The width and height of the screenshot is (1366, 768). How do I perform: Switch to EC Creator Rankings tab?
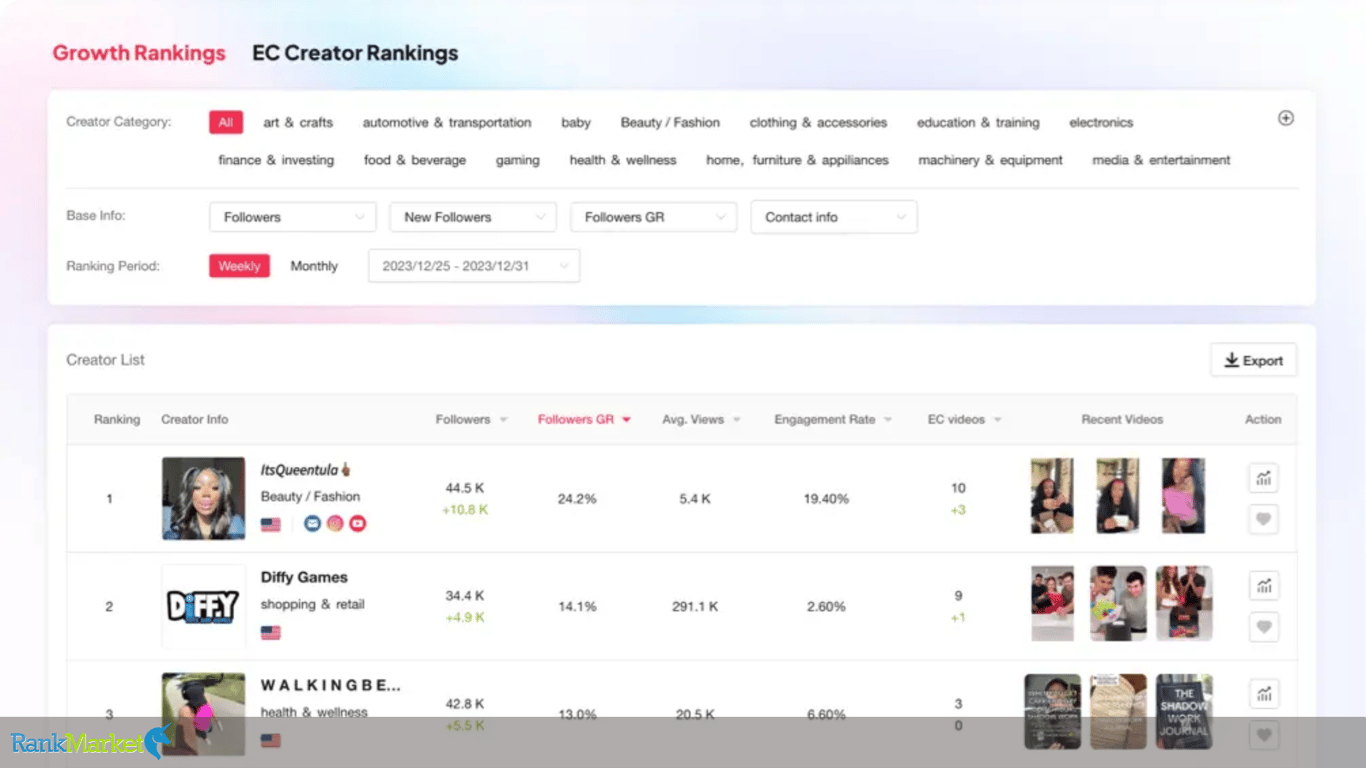pyautogui.click(x=355, y=53)
